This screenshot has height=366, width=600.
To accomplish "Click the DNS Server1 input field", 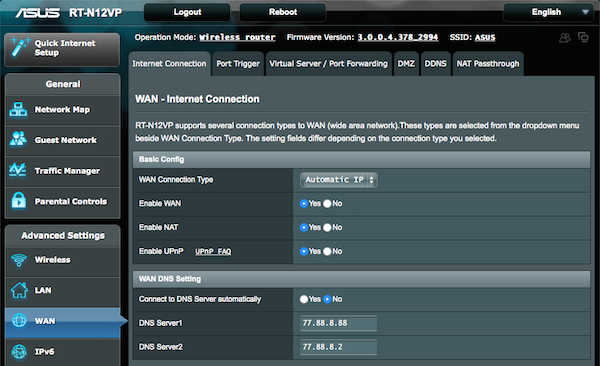I will [338, 323].
